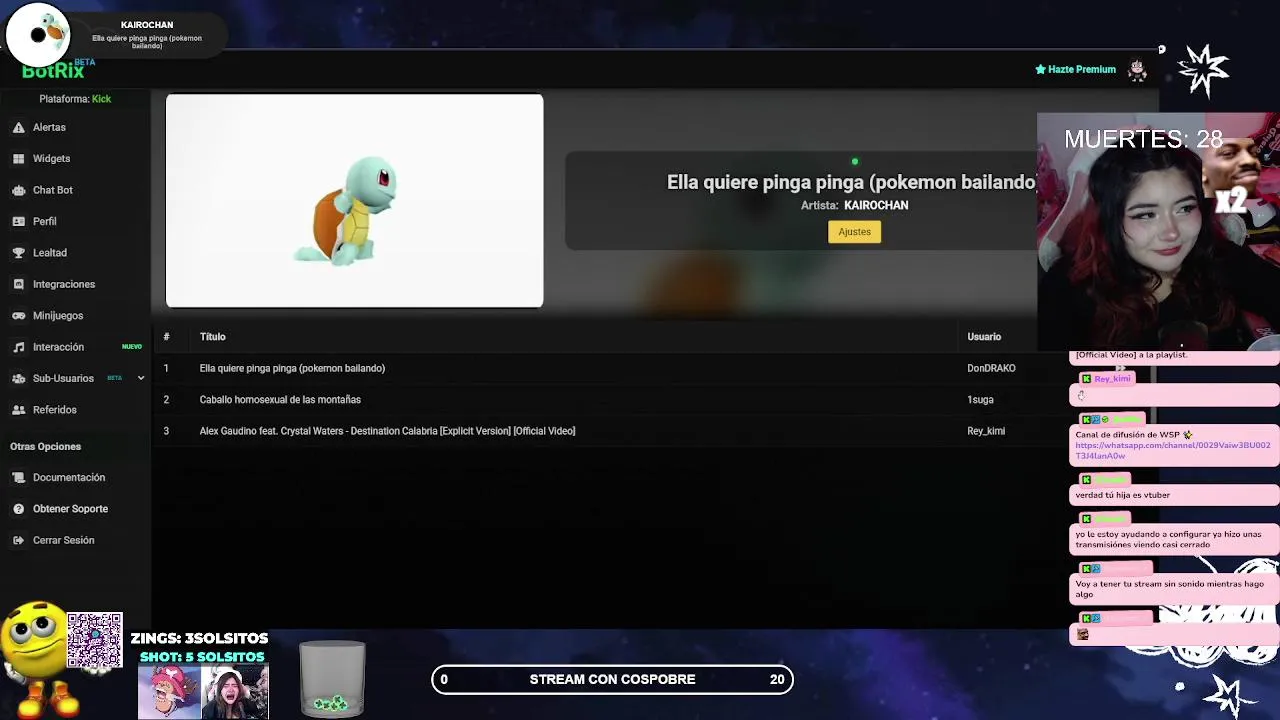Click the Título column header
The width and height of the screenshot is (1280, 720).
212,337
